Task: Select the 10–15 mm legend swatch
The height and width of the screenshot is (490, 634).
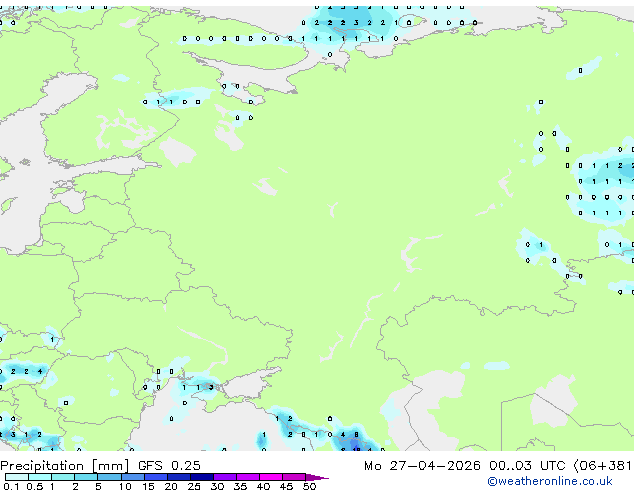Action: tap(132, 477)
